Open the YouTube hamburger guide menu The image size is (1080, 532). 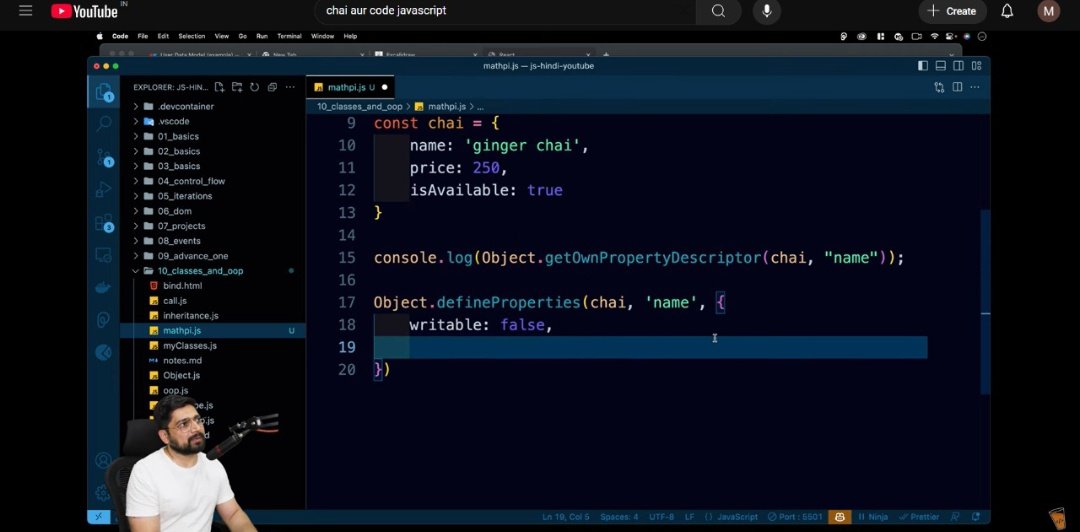pyautogui.click(x=25, y=11)
